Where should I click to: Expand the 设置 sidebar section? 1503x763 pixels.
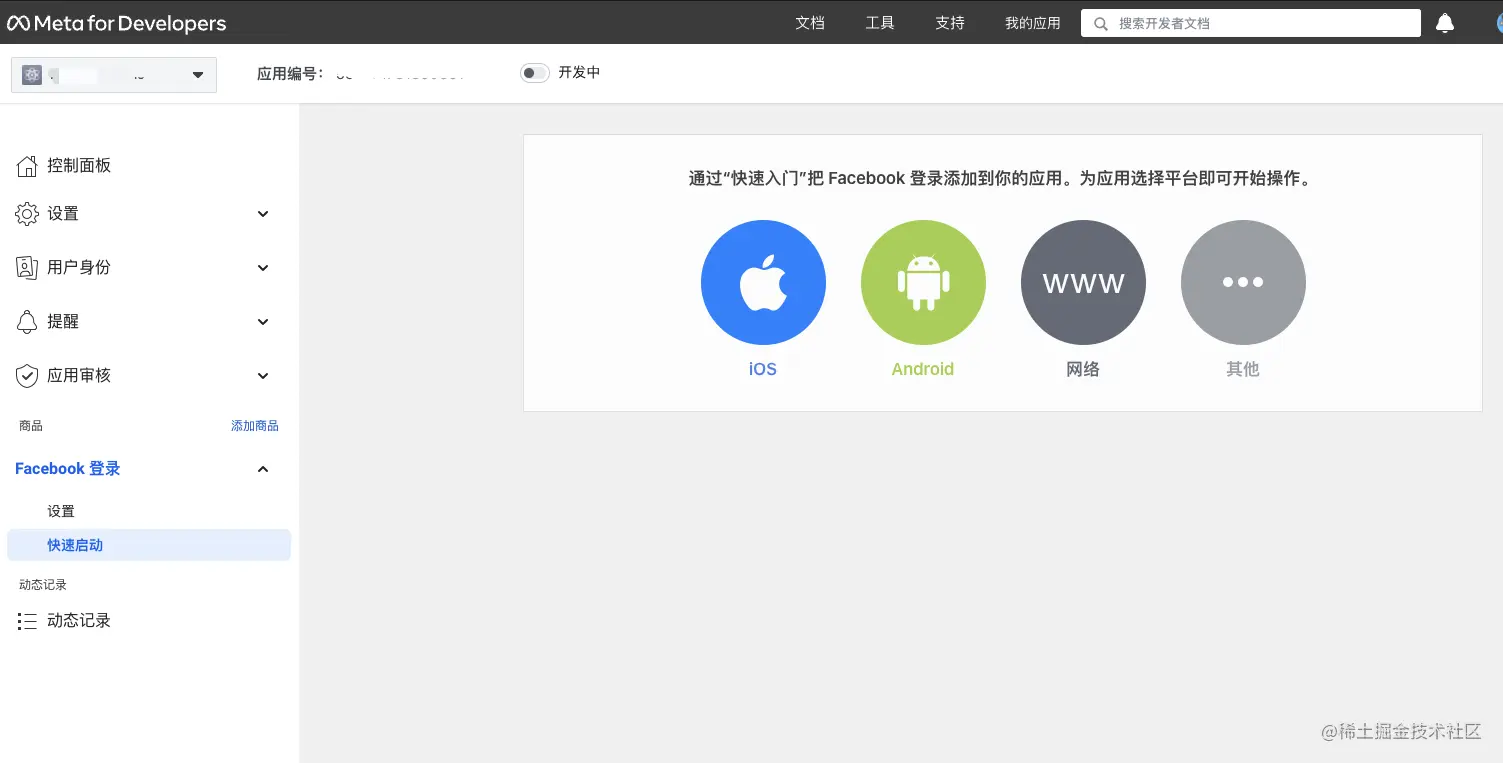pos(262,213)
